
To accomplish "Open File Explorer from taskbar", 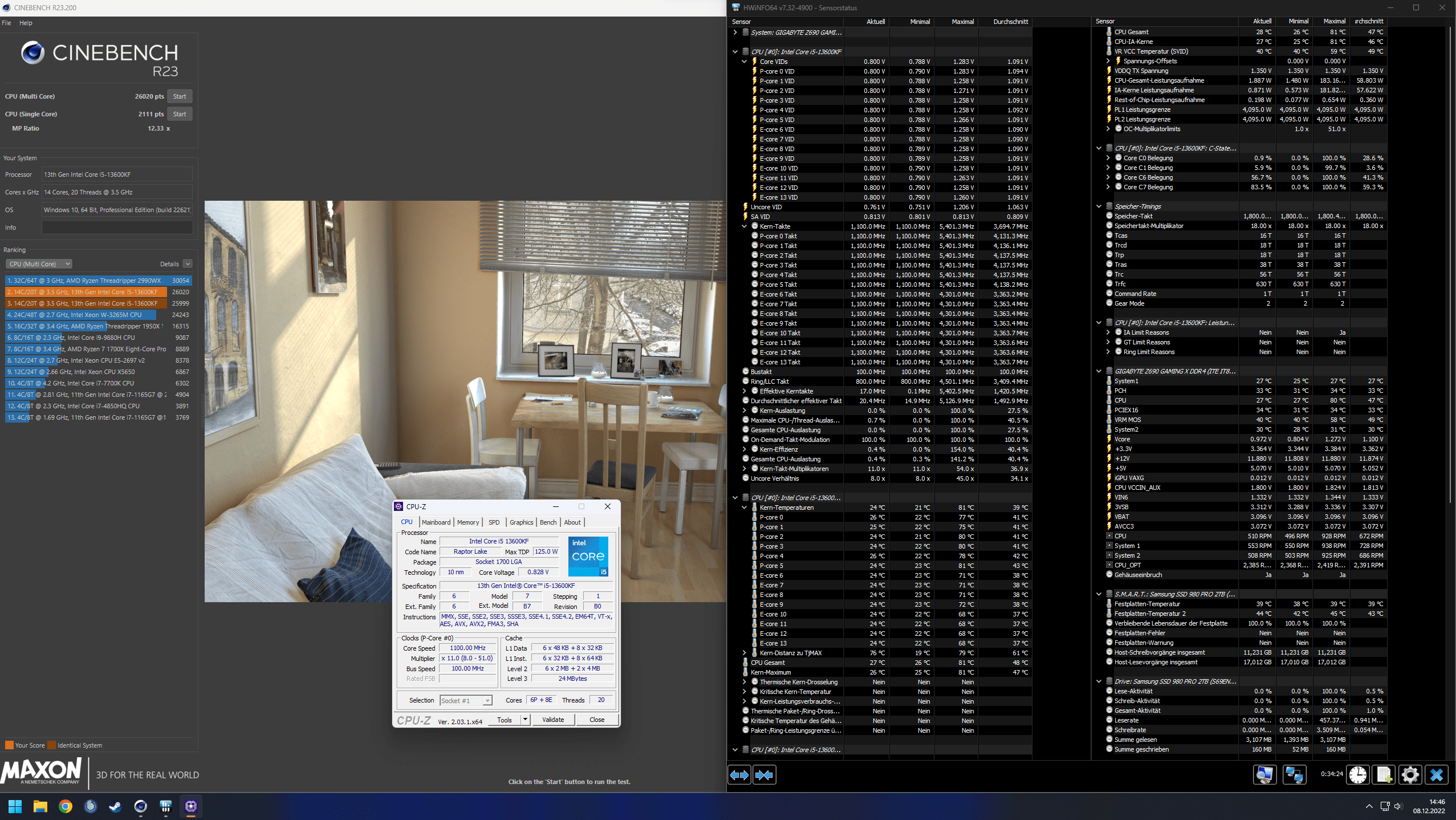I will [40, 806].
